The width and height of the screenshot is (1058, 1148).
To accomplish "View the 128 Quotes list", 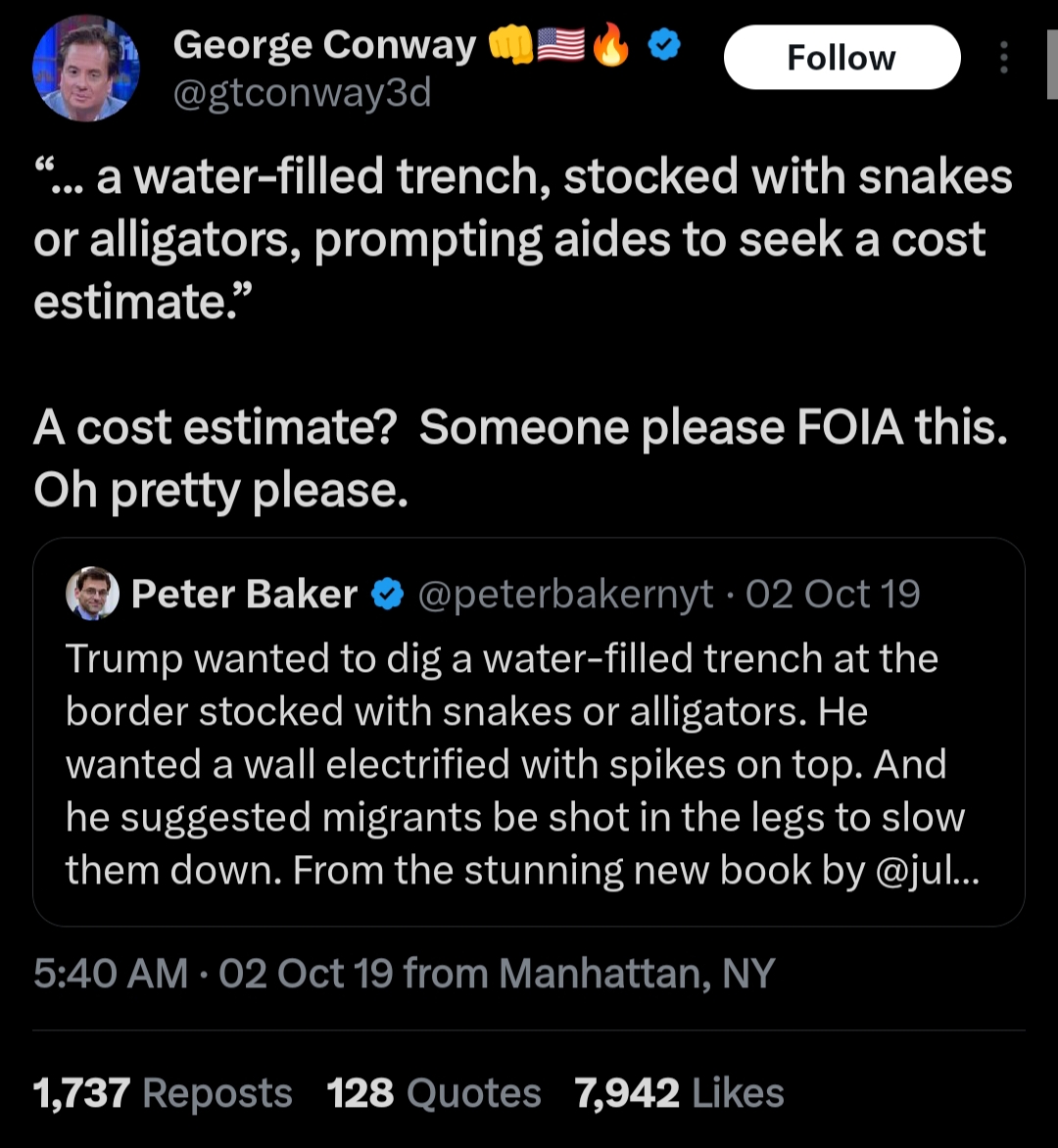I will pyautogui.click(x=433, y=1093).
